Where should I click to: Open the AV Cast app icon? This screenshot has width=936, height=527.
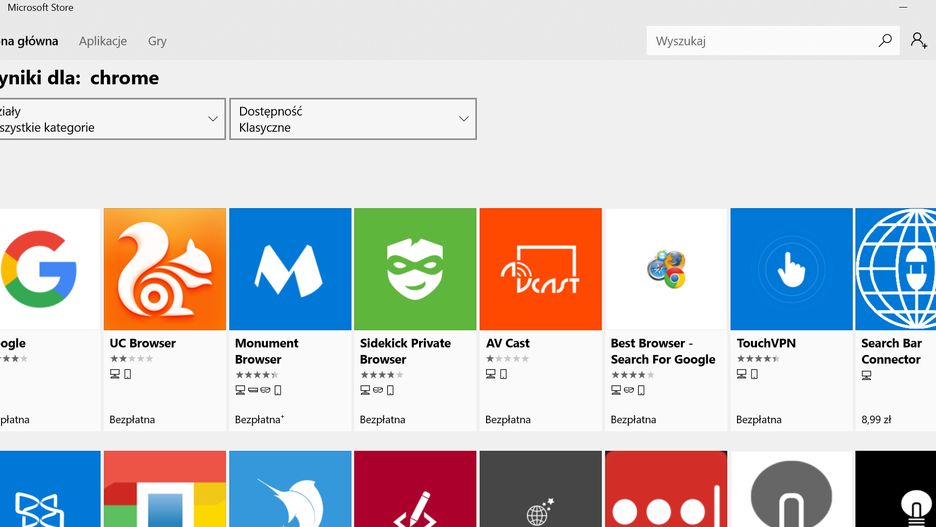(540, 269)
